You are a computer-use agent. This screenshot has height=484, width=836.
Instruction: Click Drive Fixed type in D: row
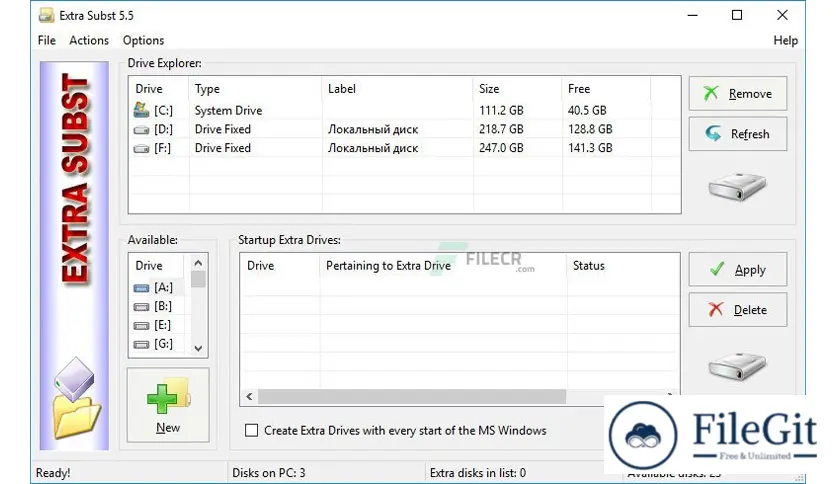[x=222, y=129]
